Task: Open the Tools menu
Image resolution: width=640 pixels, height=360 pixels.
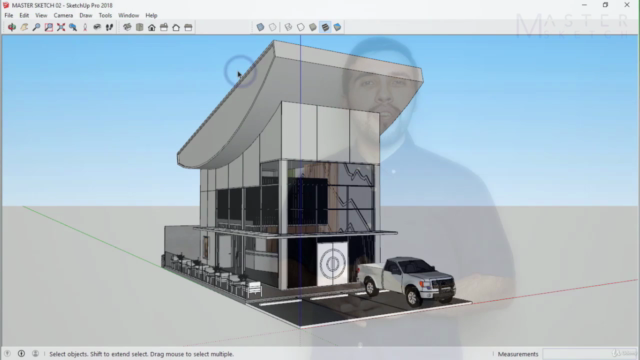Action: [105, 16]
